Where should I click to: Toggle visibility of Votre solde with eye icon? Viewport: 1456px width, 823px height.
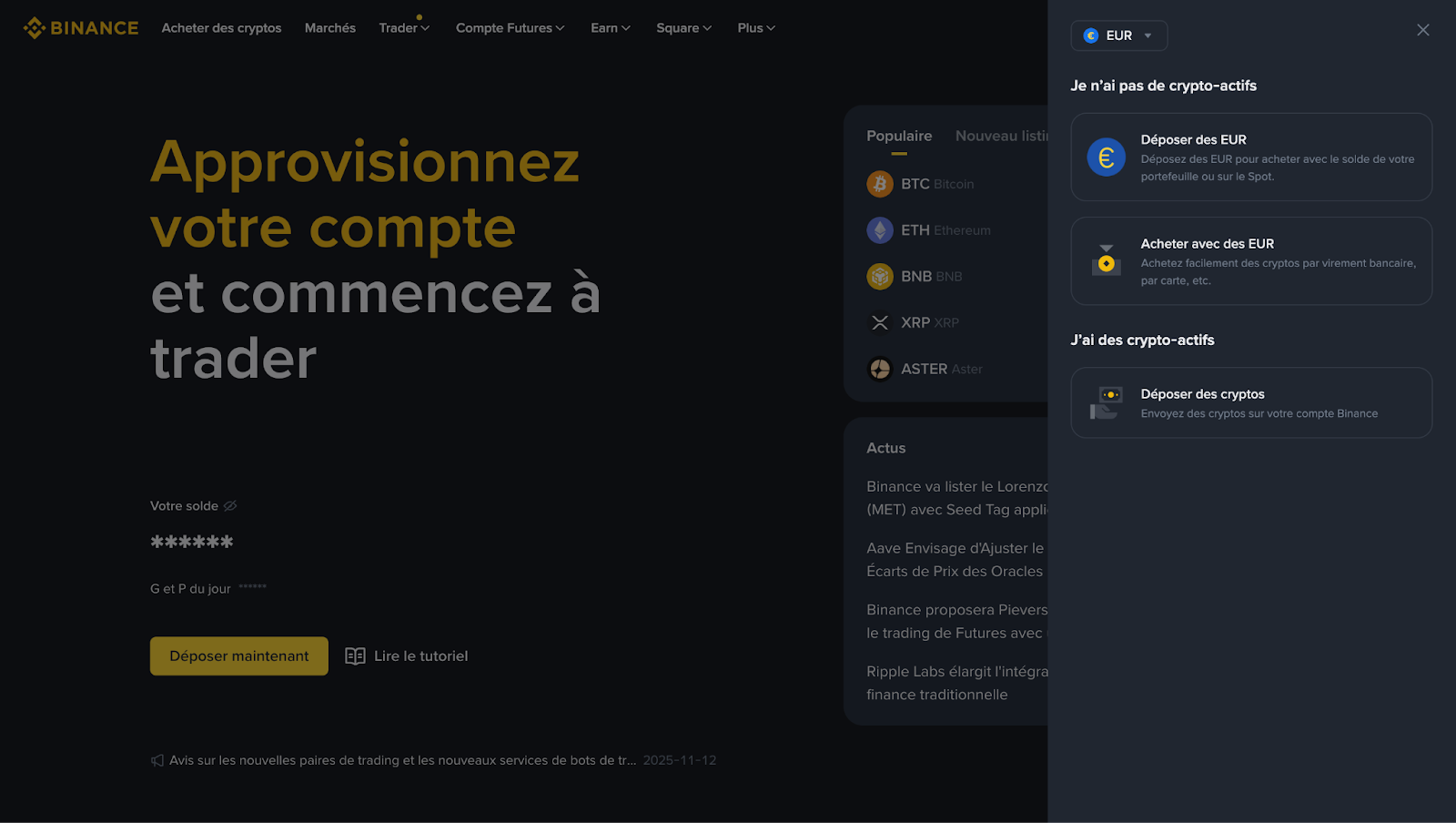[x=229, y=505]
